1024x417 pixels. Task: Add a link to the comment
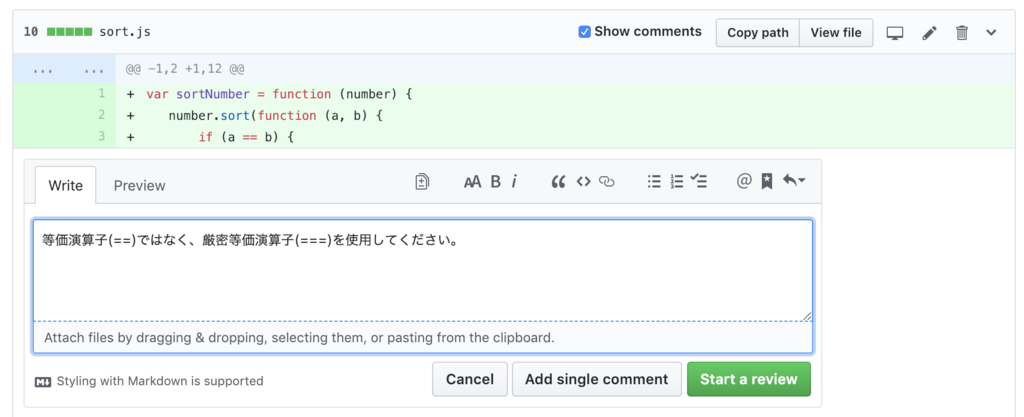[x=607, y=182]
